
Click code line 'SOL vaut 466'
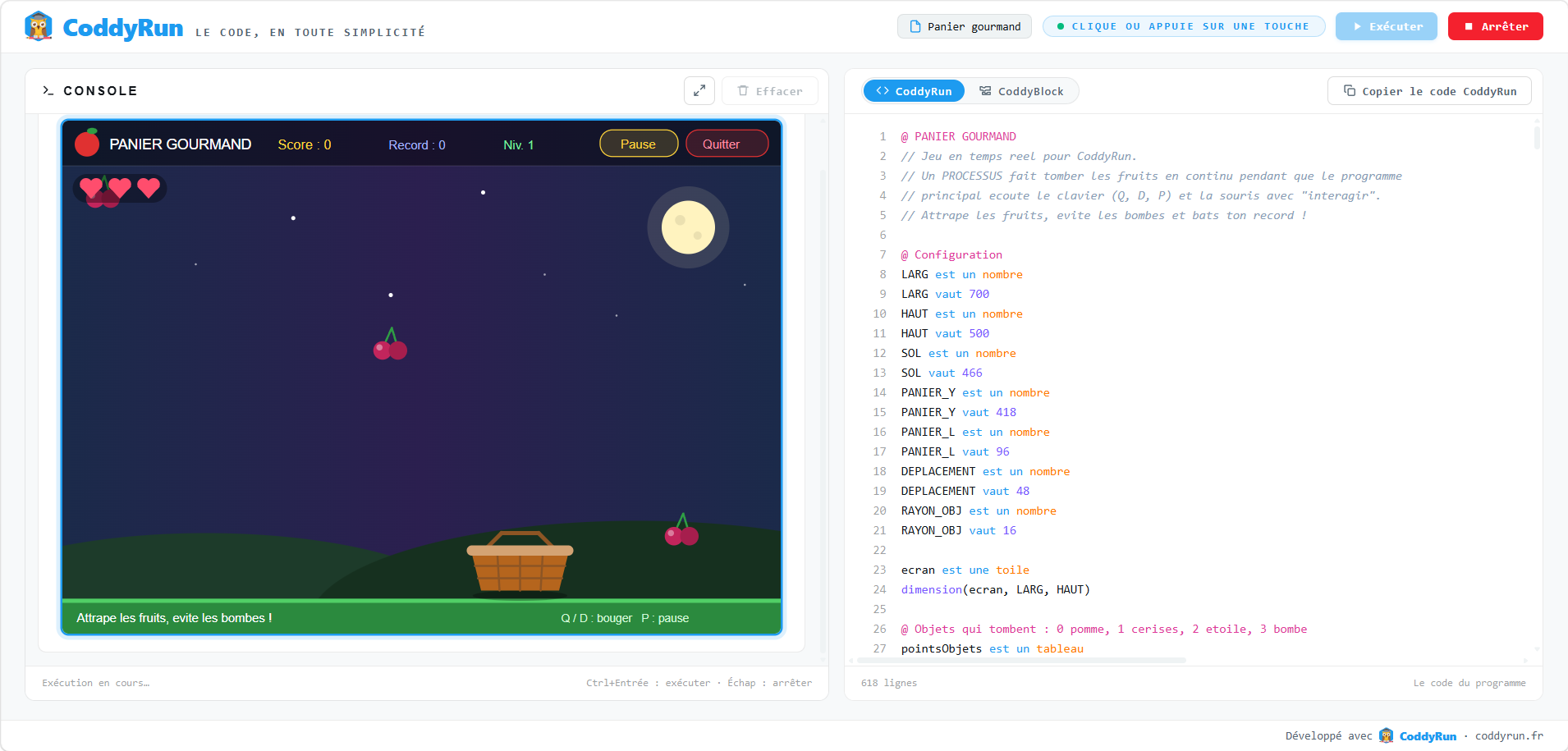click(x=942, y=373)
